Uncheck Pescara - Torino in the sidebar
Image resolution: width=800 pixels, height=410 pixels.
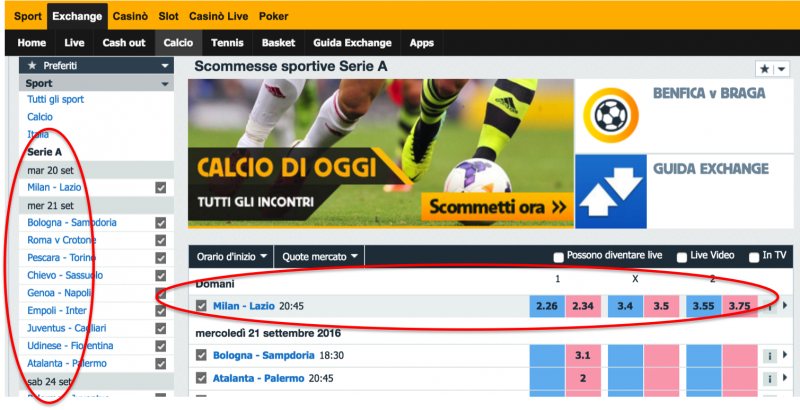161,258
